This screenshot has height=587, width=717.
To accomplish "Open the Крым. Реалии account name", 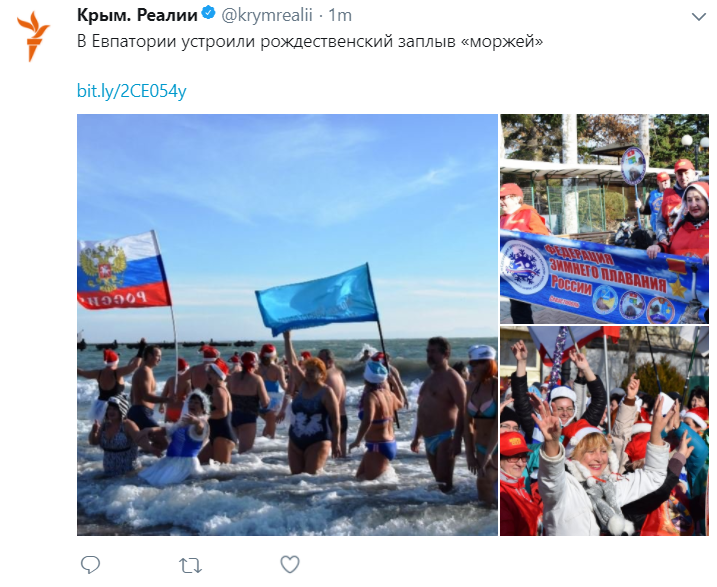I will 137,15.
